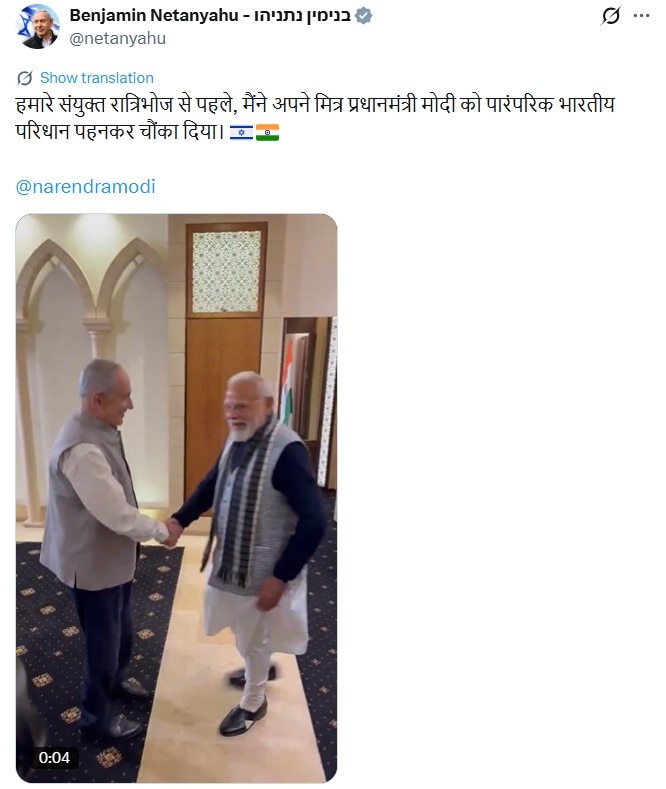Viewport: 666px width, 789px height.
Task: Click the Israel flag emoji
Action: [241, 132]
